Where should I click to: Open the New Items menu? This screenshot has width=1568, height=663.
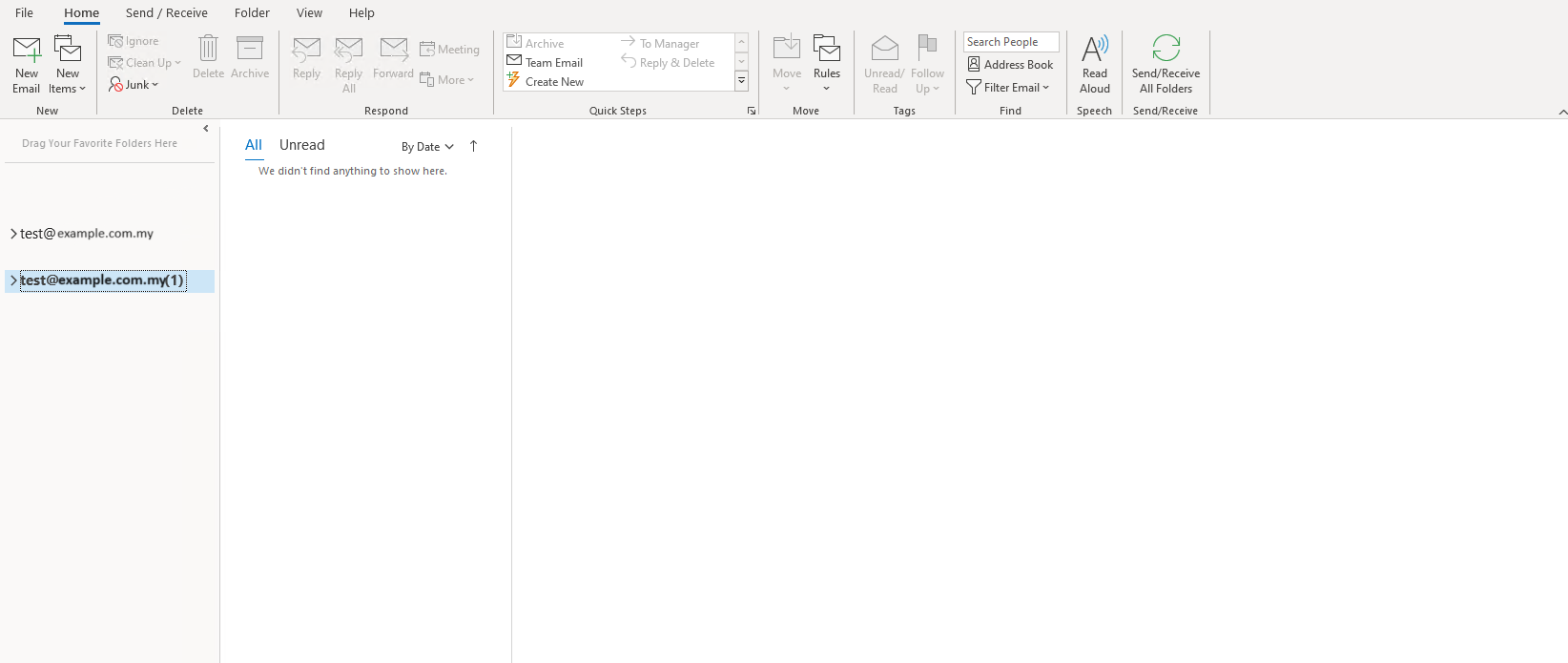pos(68,64)
